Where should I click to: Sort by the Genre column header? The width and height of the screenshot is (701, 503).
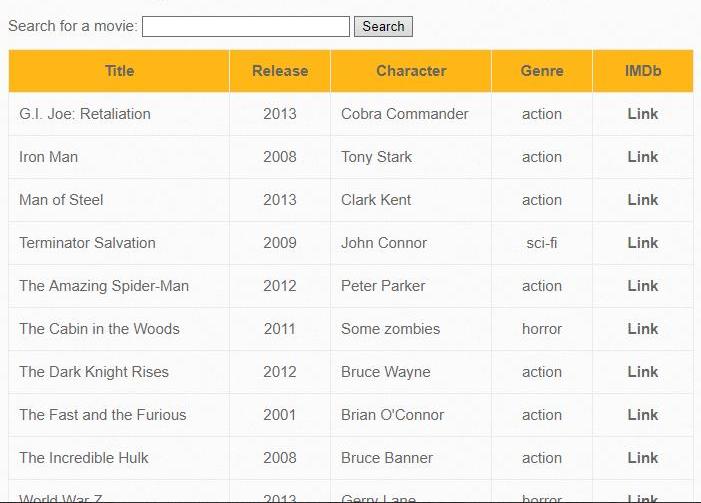(542, 71)
